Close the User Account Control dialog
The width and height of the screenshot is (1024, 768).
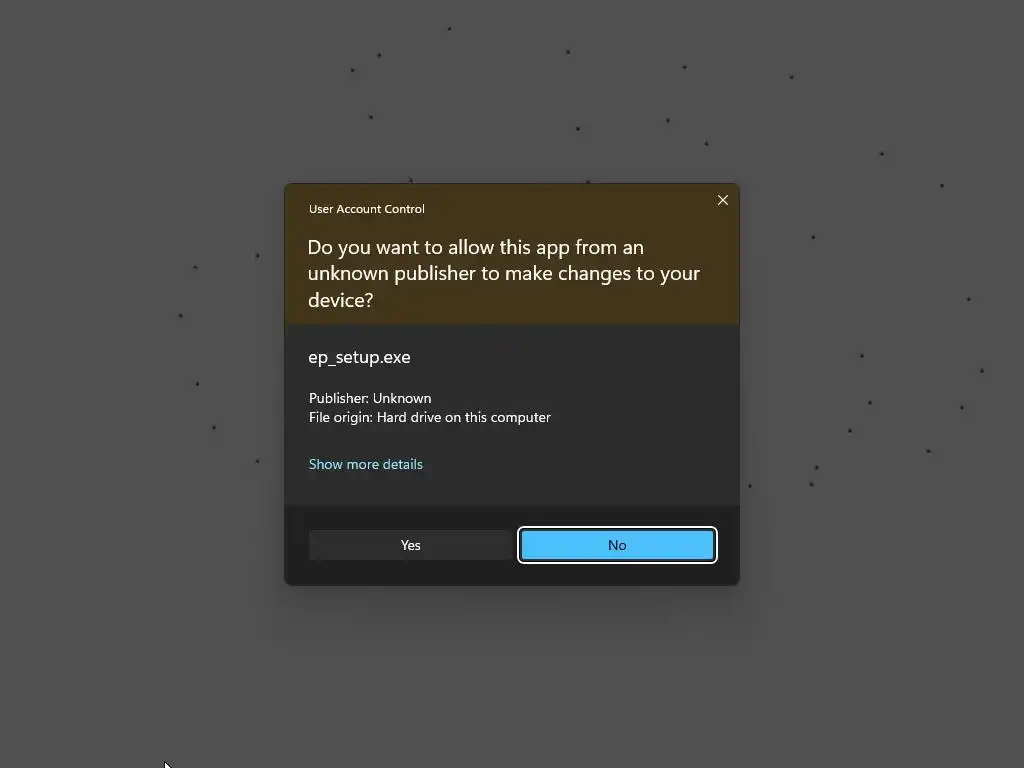click(722, 200)
